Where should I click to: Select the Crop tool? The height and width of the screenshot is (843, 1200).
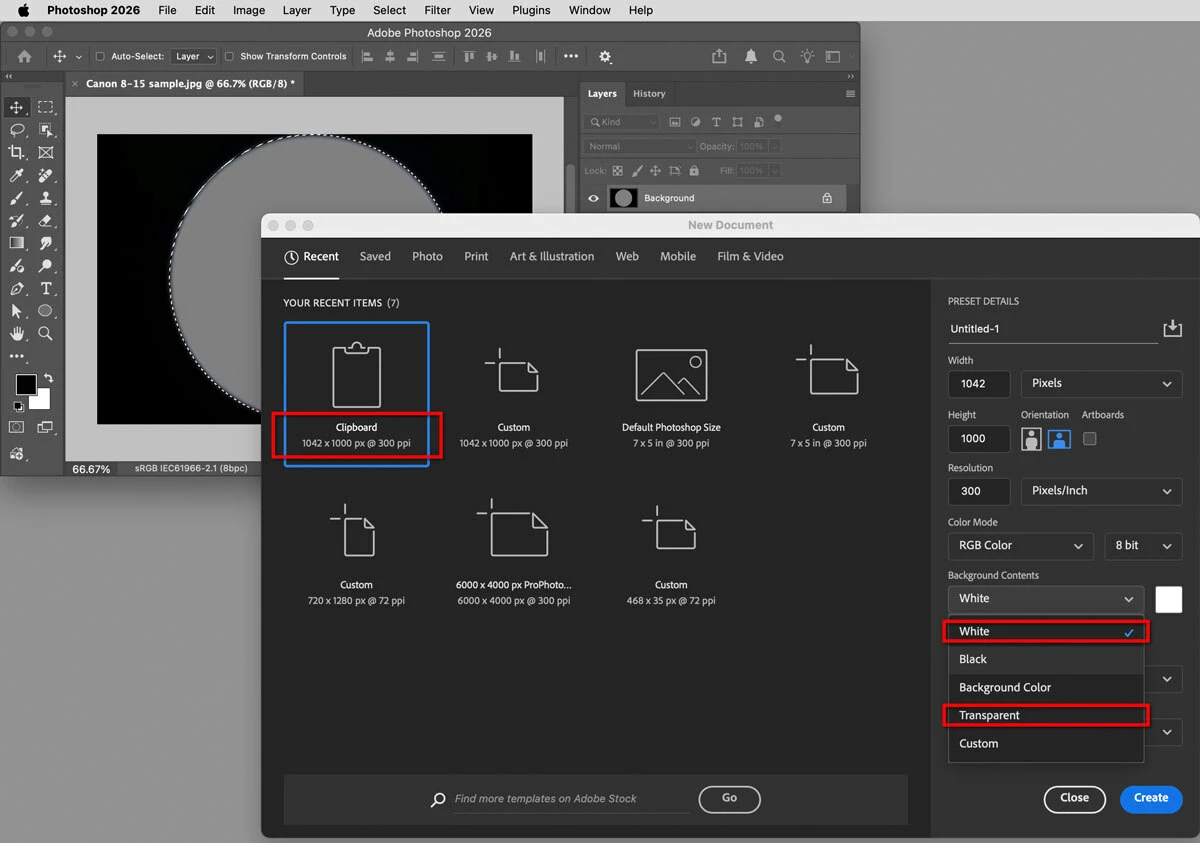click(17, 153)
